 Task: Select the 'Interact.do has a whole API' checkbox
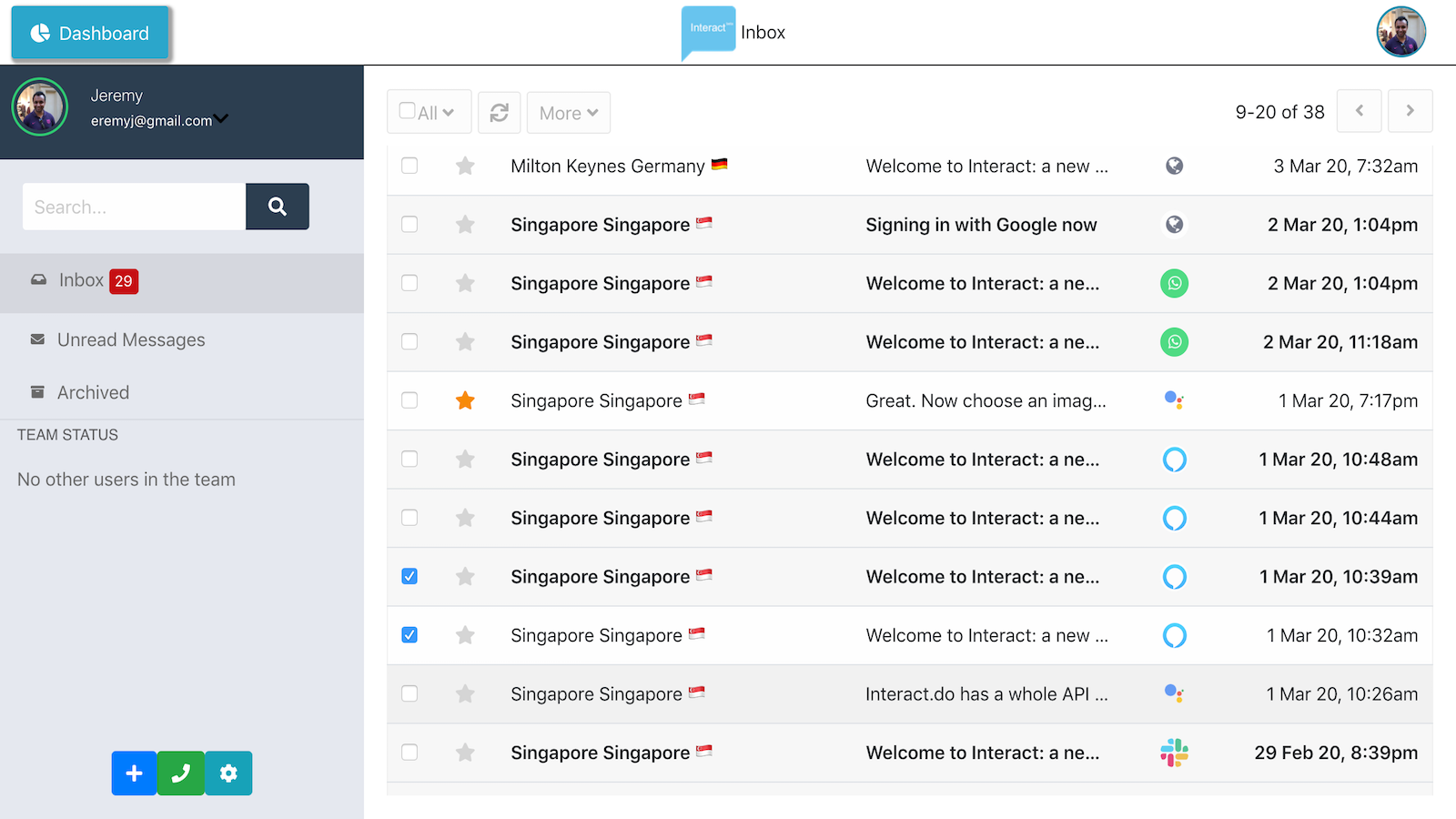pyautogui.click(x=409, y=694)
